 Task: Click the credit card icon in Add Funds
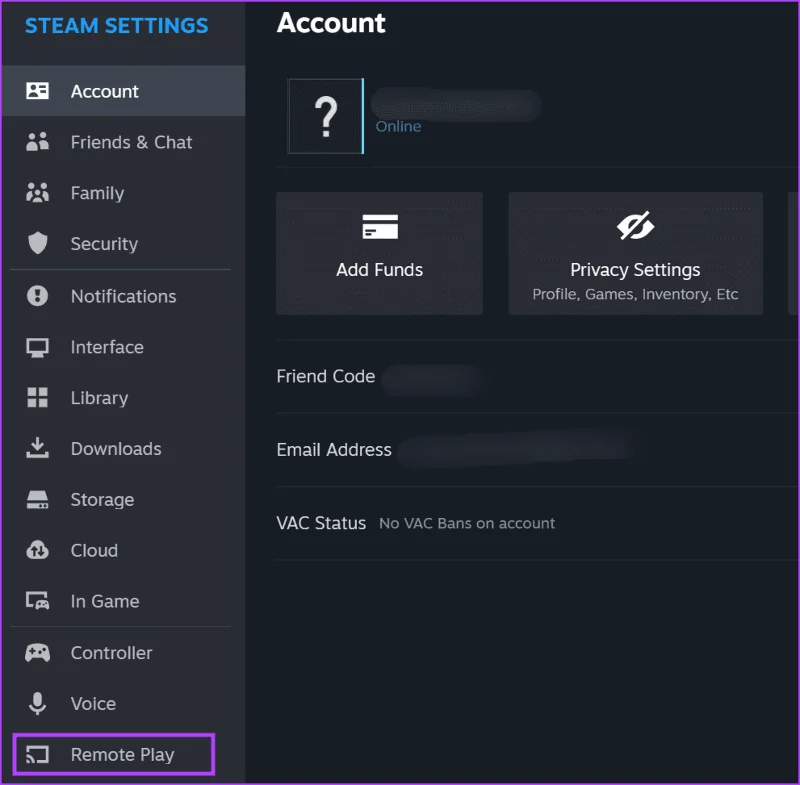pyautogui.click(x=380, y=226)
